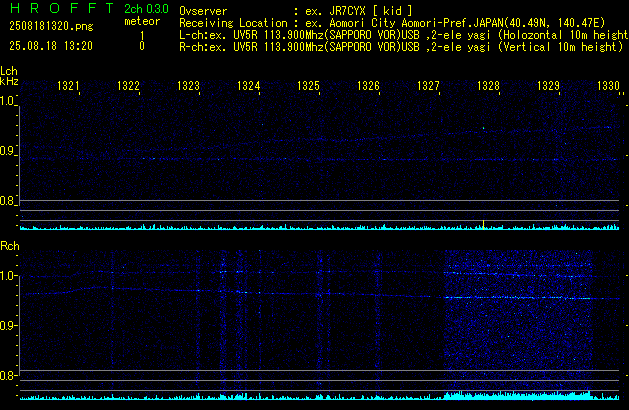Click the file name 2508181320.png
This screenshot has height=410, width=629.
point(51,26)
